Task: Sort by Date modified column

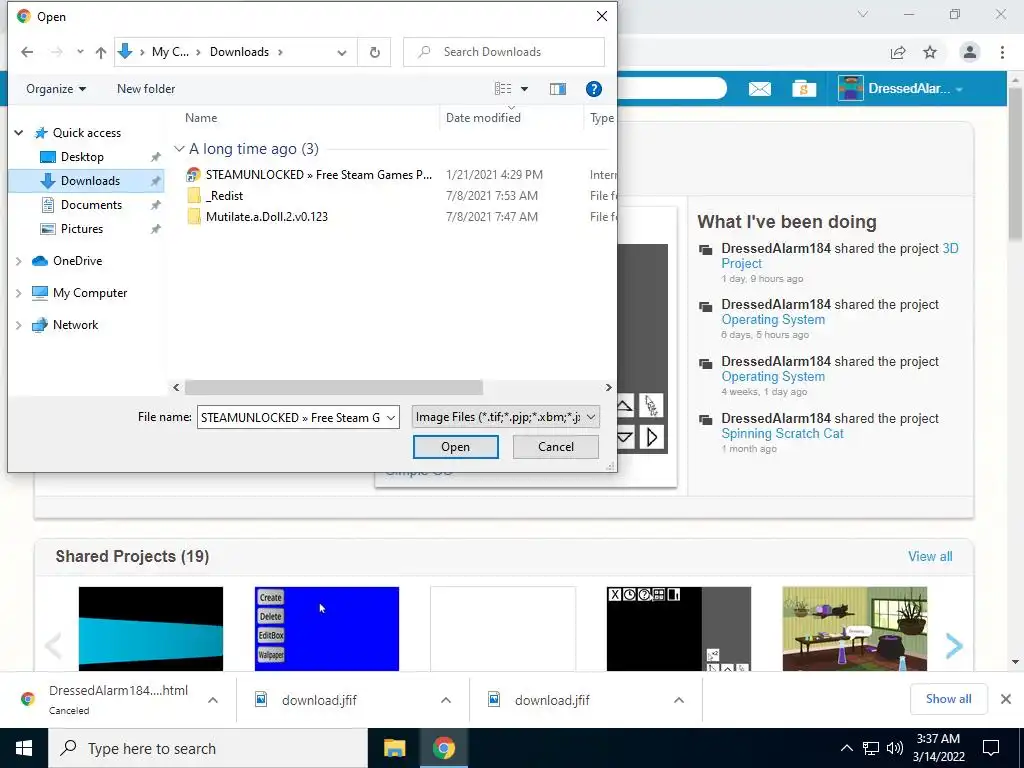Action: point(483,118)
